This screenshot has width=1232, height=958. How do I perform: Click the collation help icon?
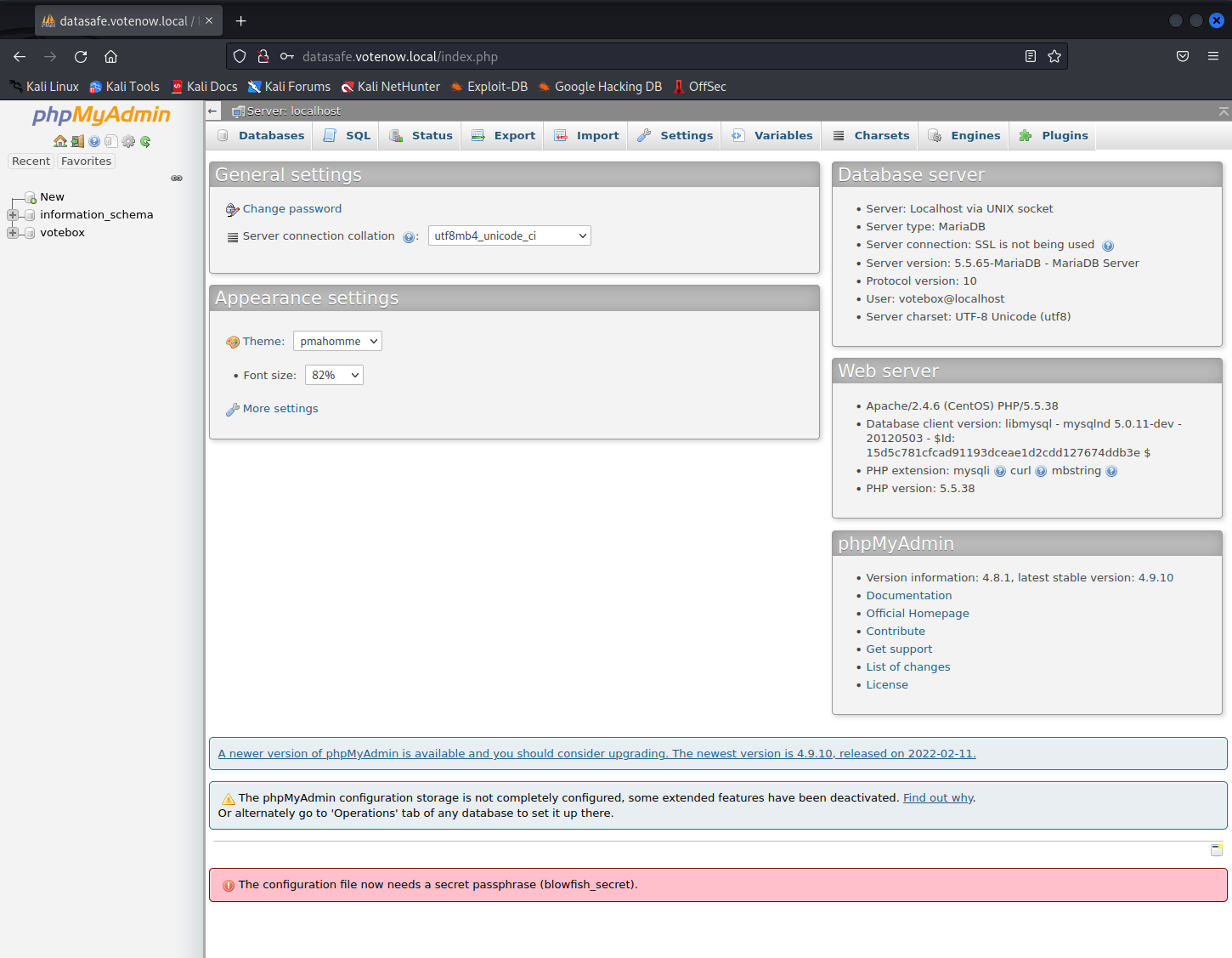[x=409, y=237]
